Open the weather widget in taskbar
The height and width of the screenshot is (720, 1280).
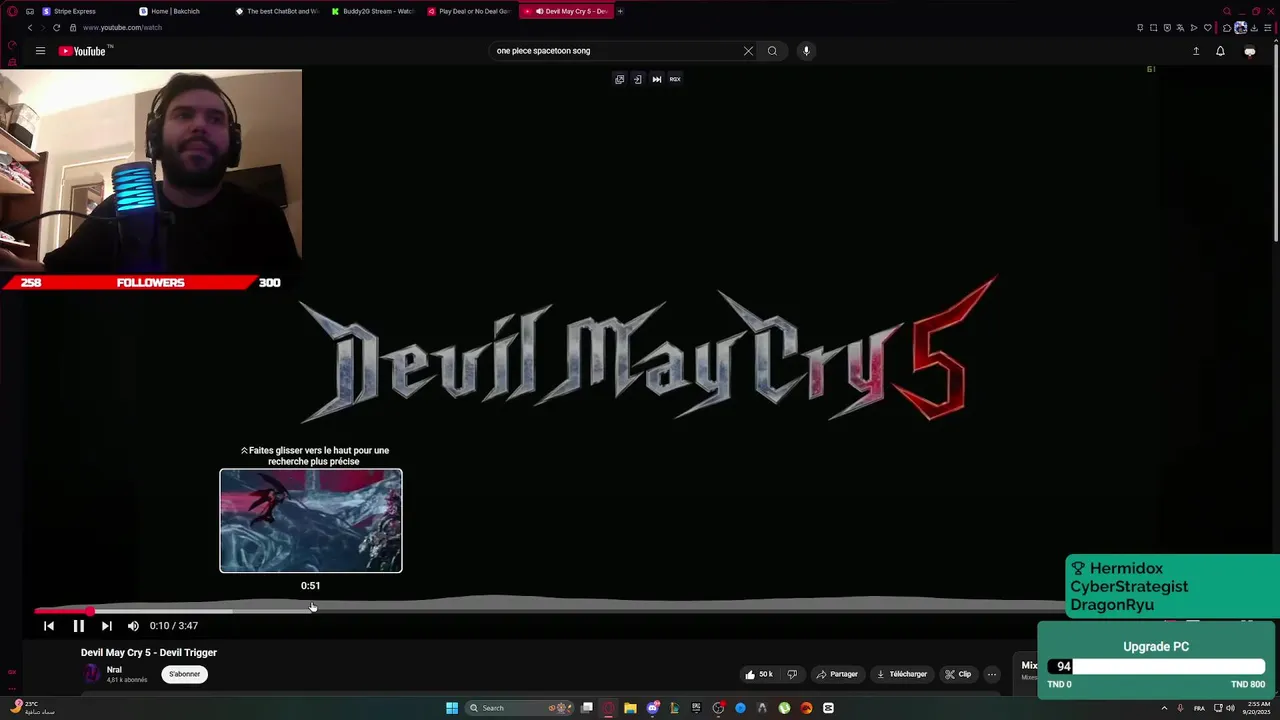point(32,708)
